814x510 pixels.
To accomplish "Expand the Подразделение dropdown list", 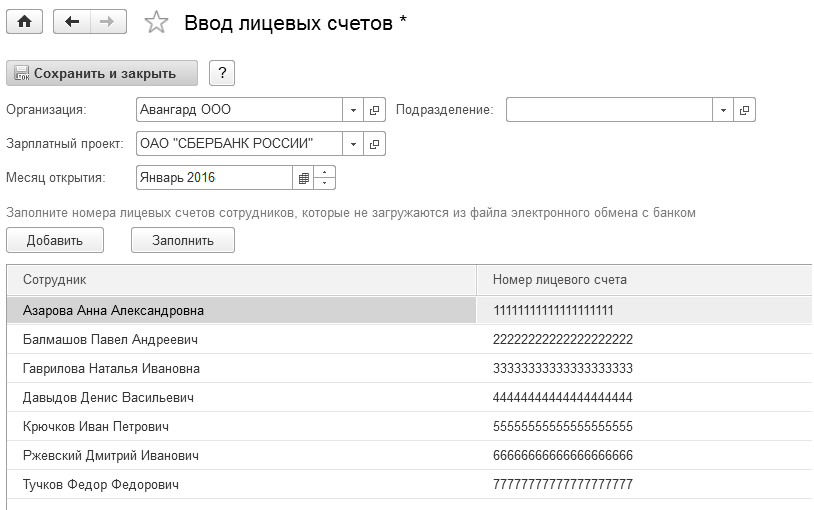I will [x=724, y=110].
